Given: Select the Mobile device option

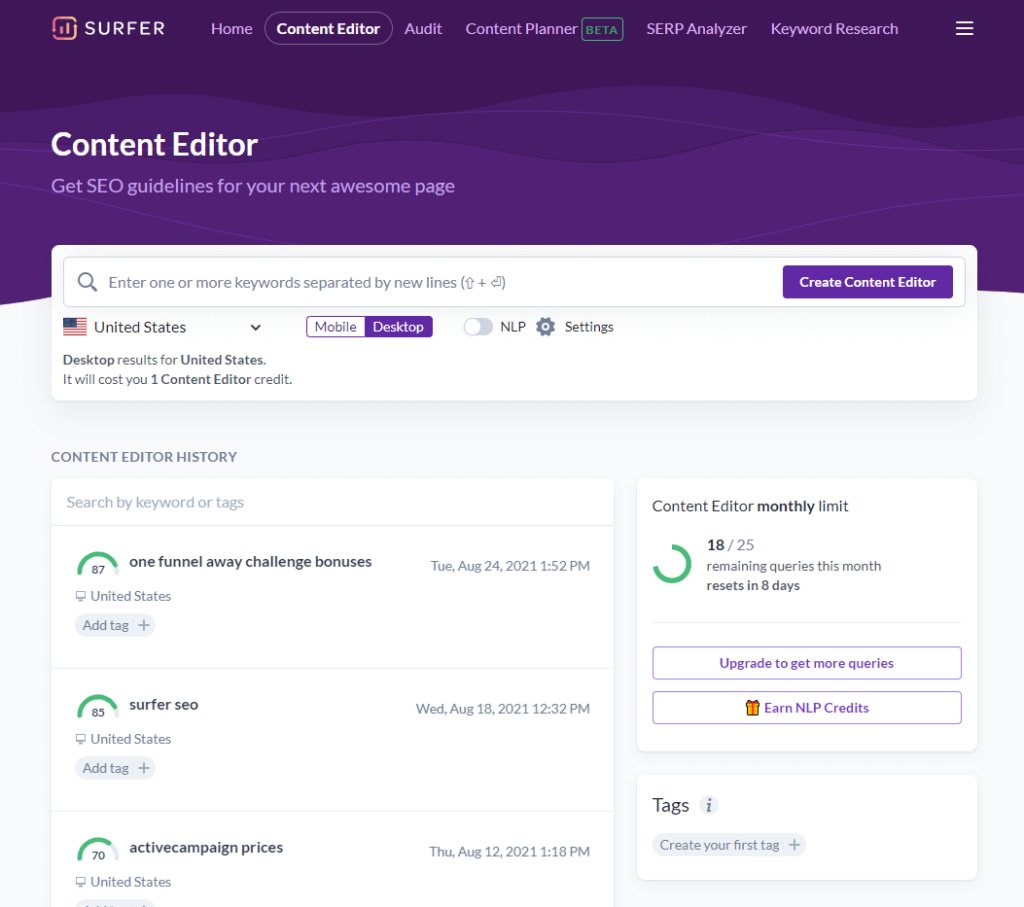Looking at the screenshot, I should [x=336, y=326].
